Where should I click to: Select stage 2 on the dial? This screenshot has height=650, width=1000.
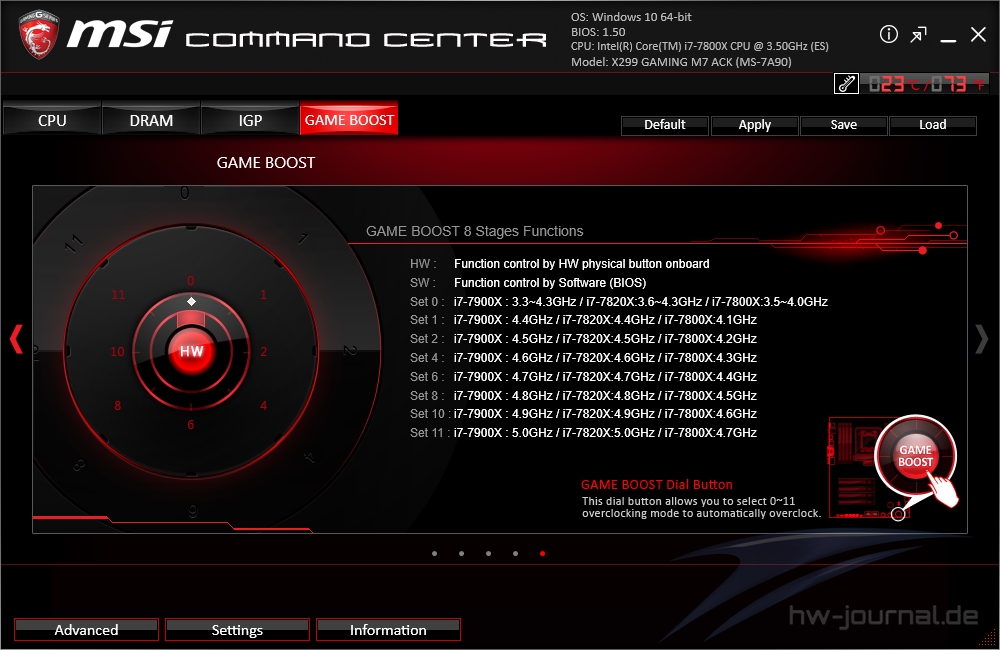[x=263, y=351]
